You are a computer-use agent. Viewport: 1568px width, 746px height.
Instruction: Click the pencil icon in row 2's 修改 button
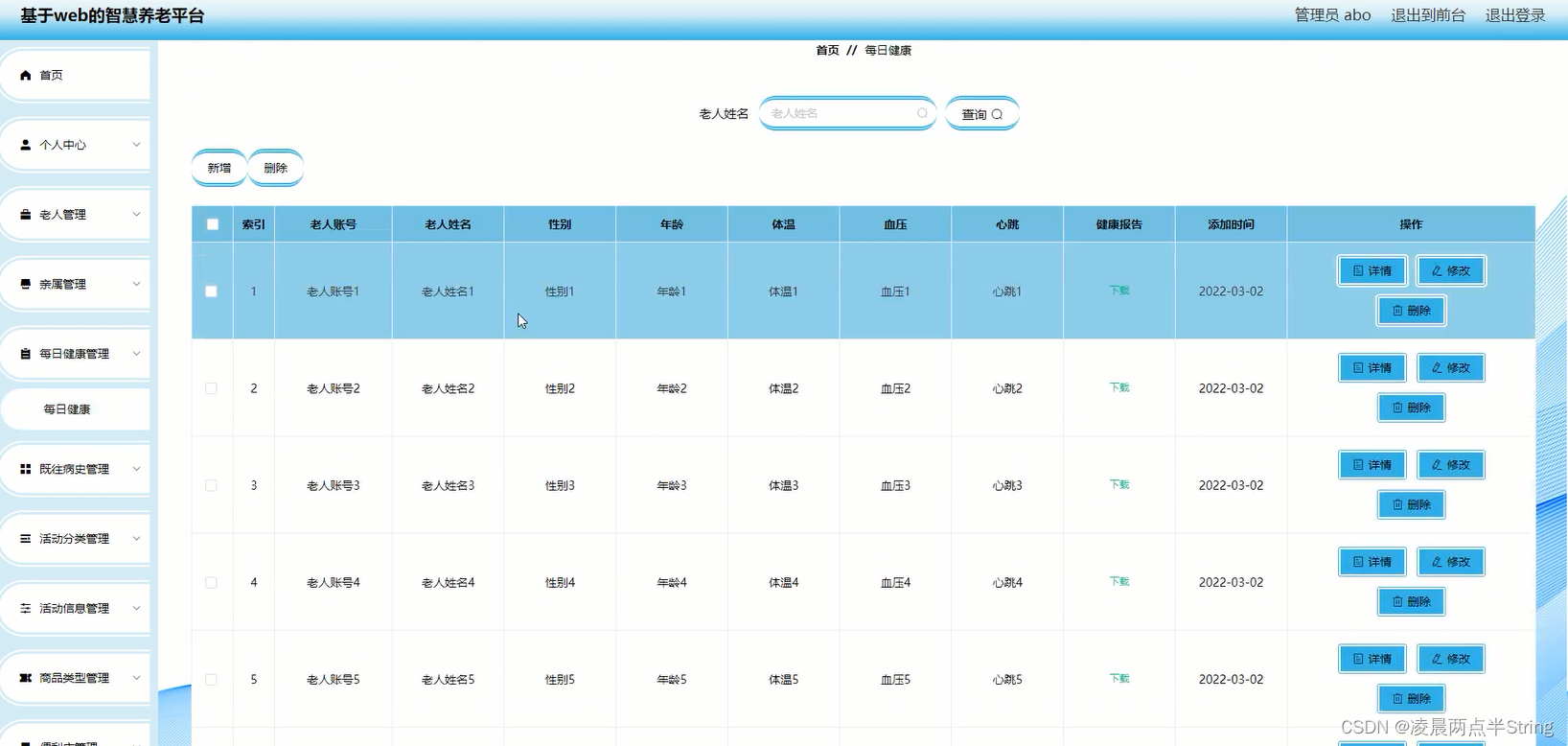[1437, 368]
